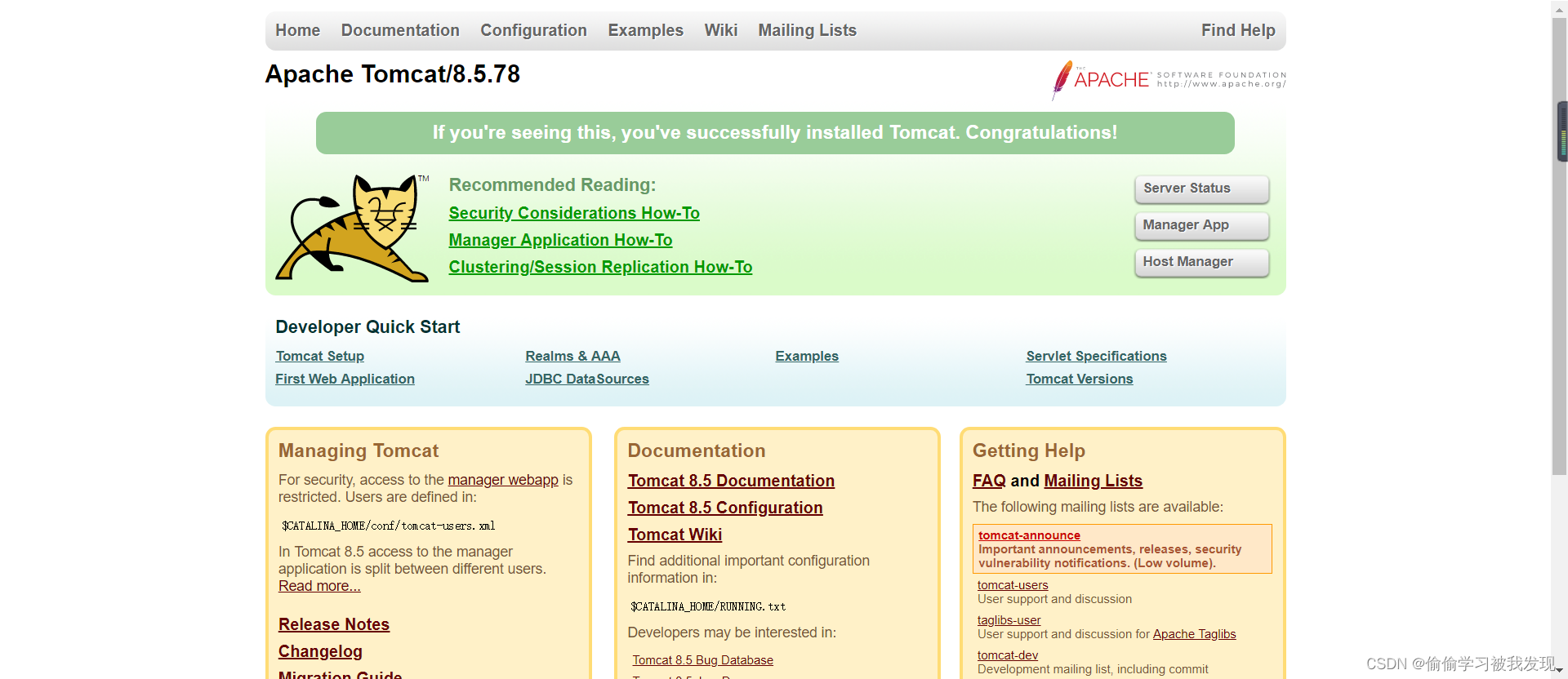
Task: Open the Release Notes link
Action: pyautogui.click(x=334, y=624)
